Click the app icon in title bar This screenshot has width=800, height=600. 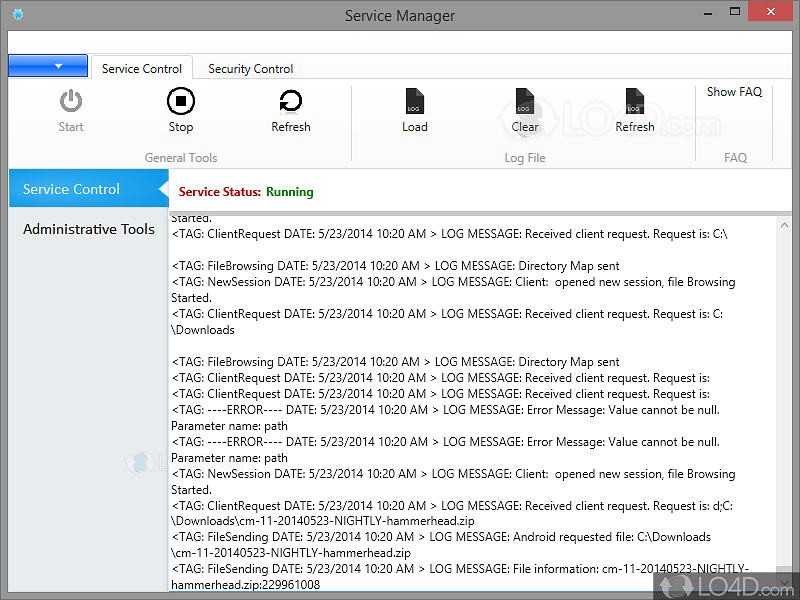pyautogui.click(x=17, y=15)
